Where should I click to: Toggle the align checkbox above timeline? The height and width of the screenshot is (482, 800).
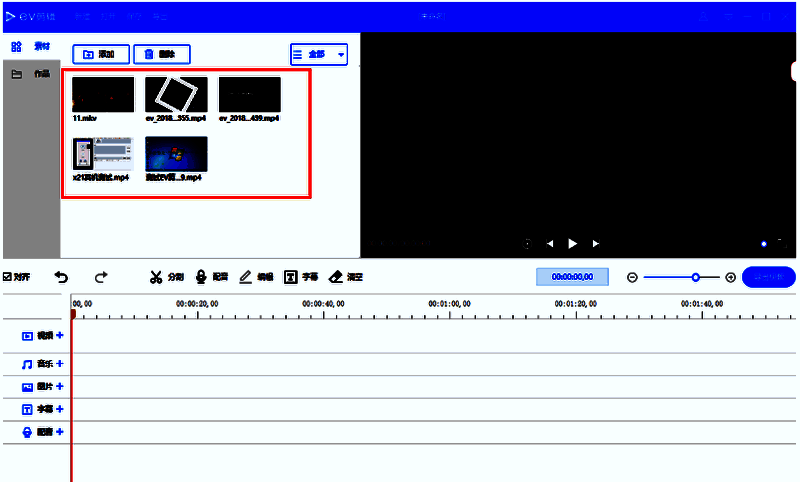pos(9,277)
